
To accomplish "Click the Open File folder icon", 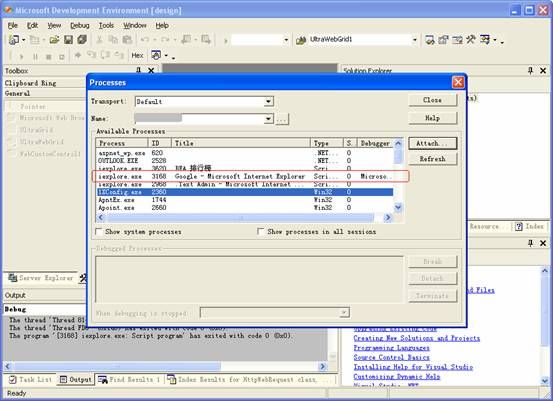I will pos(54,40).
